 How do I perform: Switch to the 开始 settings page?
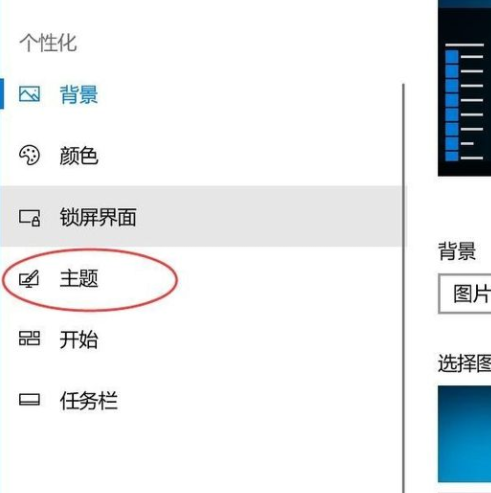200,339
